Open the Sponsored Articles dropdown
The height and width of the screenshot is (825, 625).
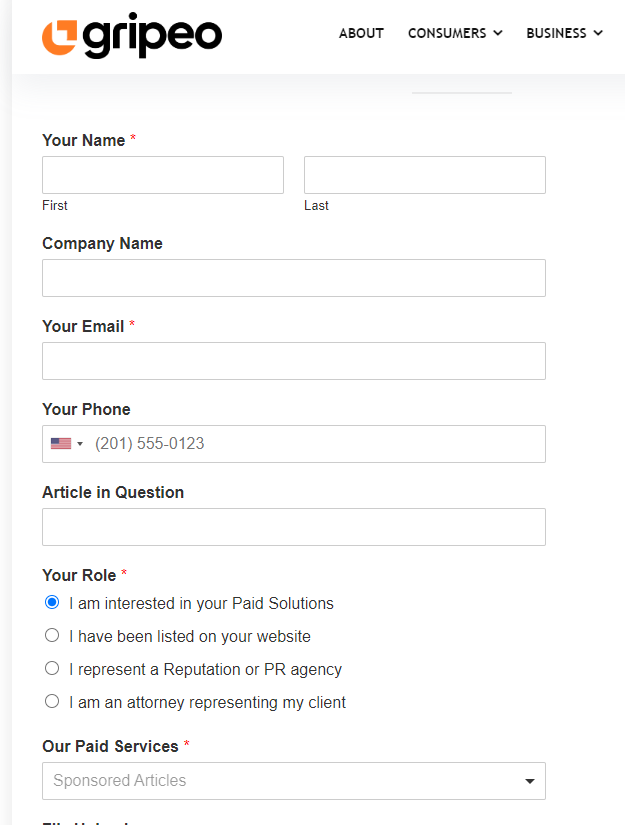point(294,781)
